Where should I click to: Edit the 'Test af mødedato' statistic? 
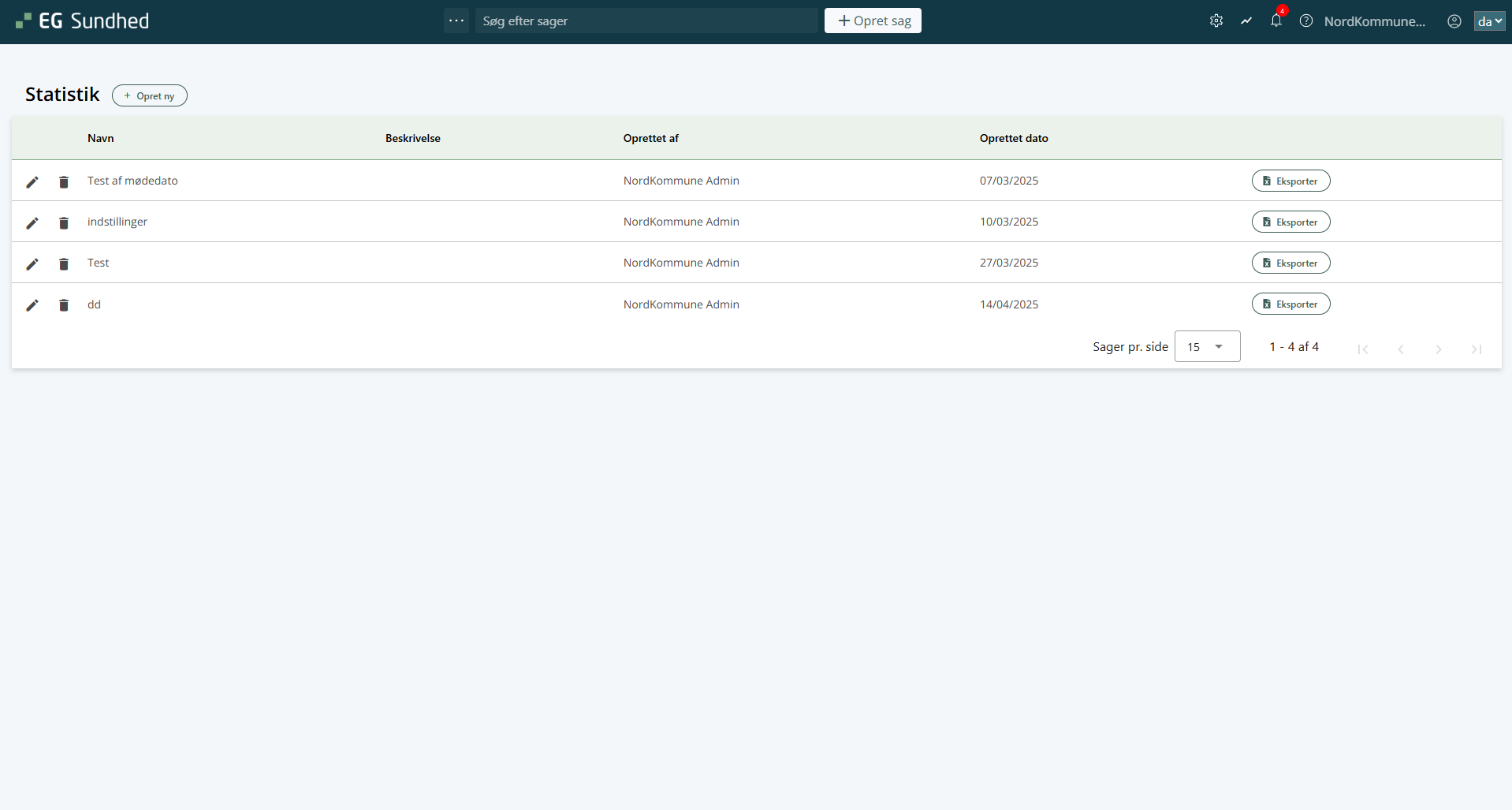[32, 182]
